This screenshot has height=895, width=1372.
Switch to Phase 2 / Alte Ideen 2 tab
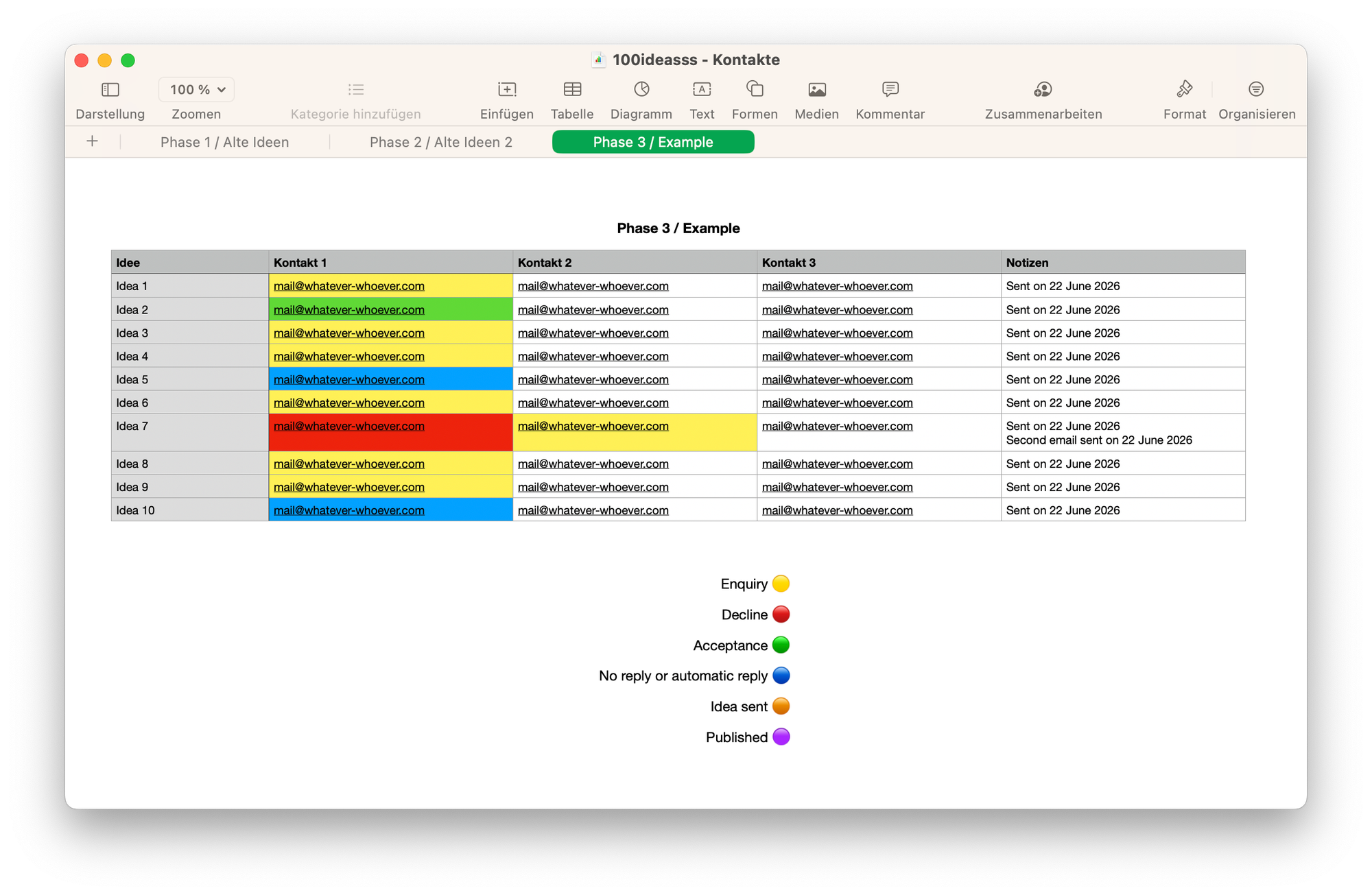pyautogui.click(x=441, y=142)
